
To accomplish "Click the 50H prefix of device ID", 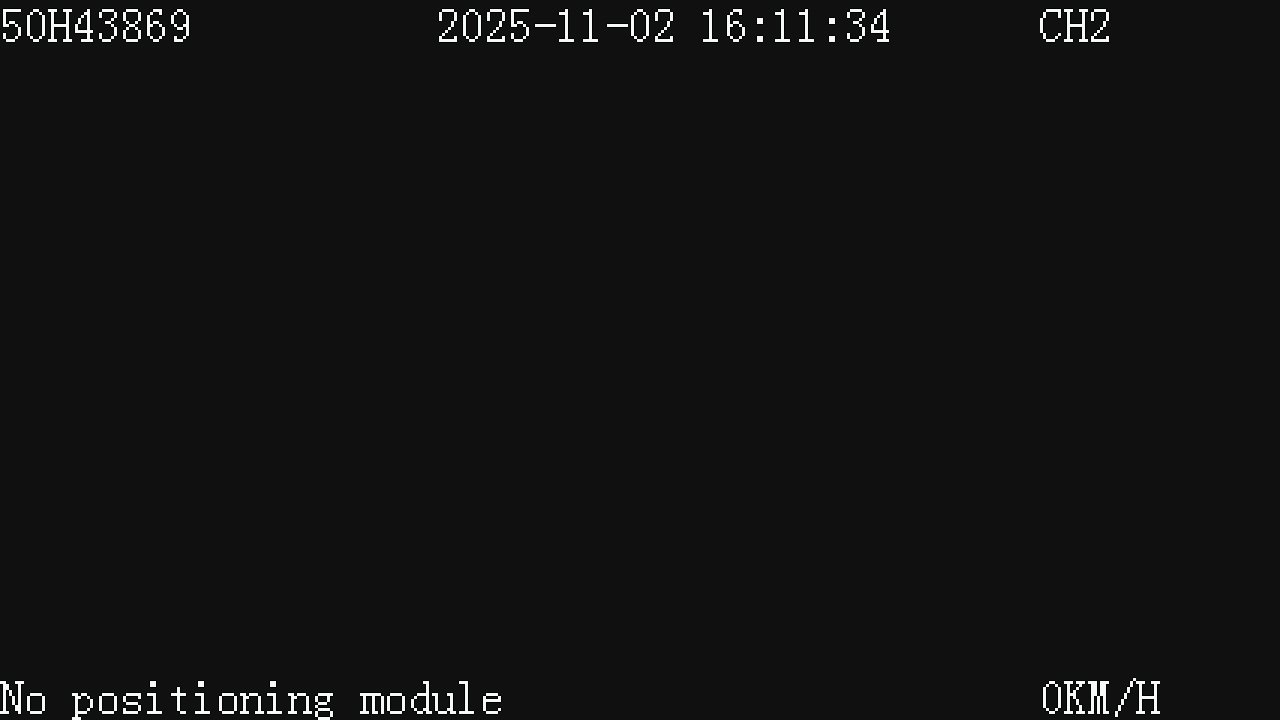I will (36, 27).
